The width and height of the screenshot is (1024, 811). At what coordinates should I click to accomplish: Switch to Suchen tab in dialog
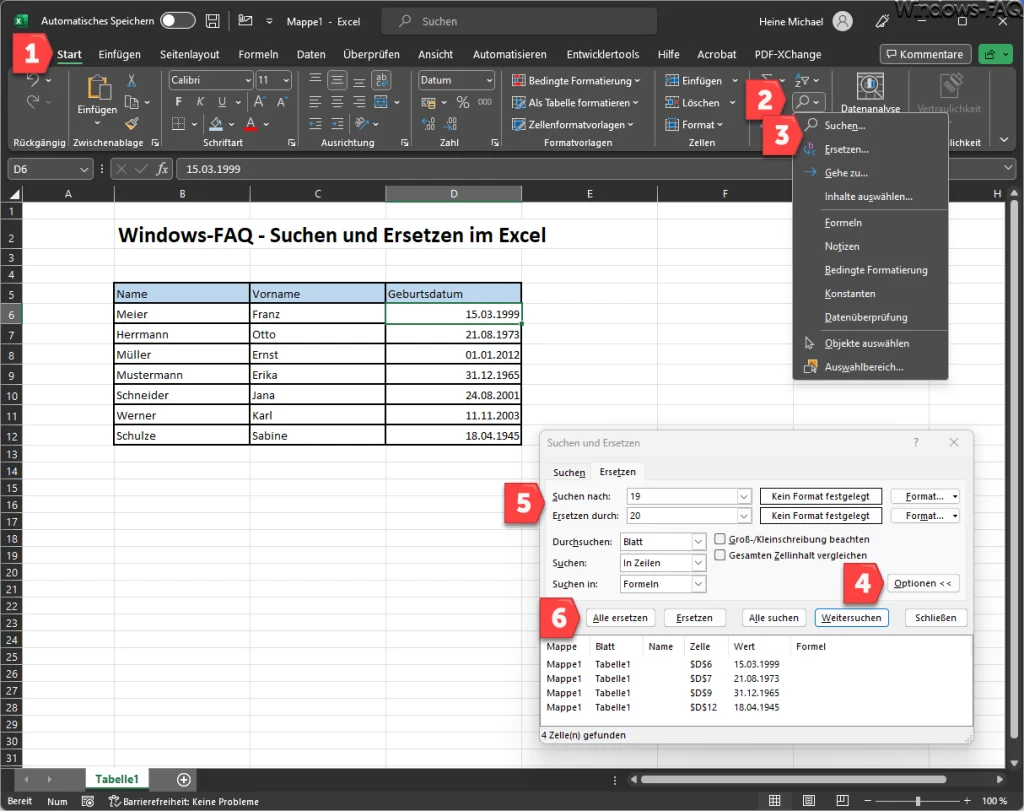pyautogui.click(x=569, y=472)
